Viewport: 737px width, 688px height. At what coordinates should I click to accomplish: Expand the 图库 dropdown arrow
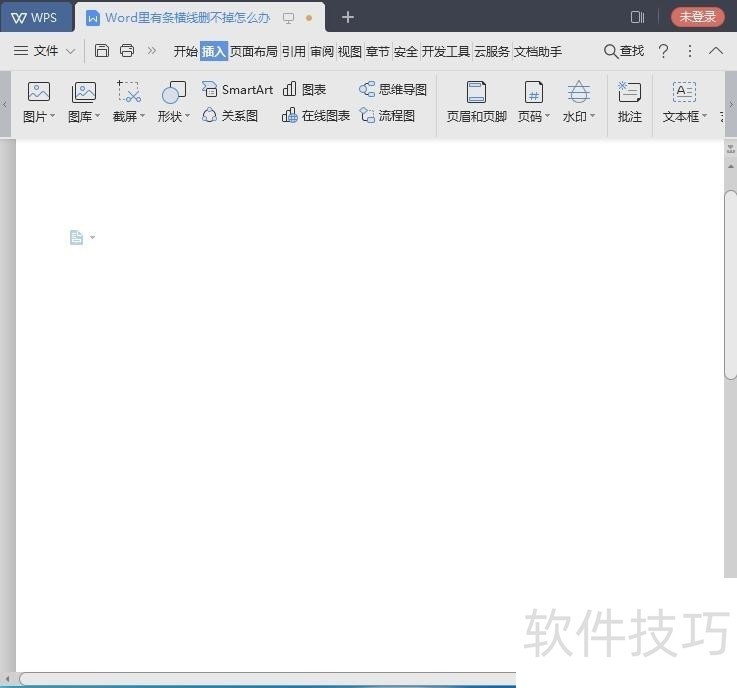98,116
